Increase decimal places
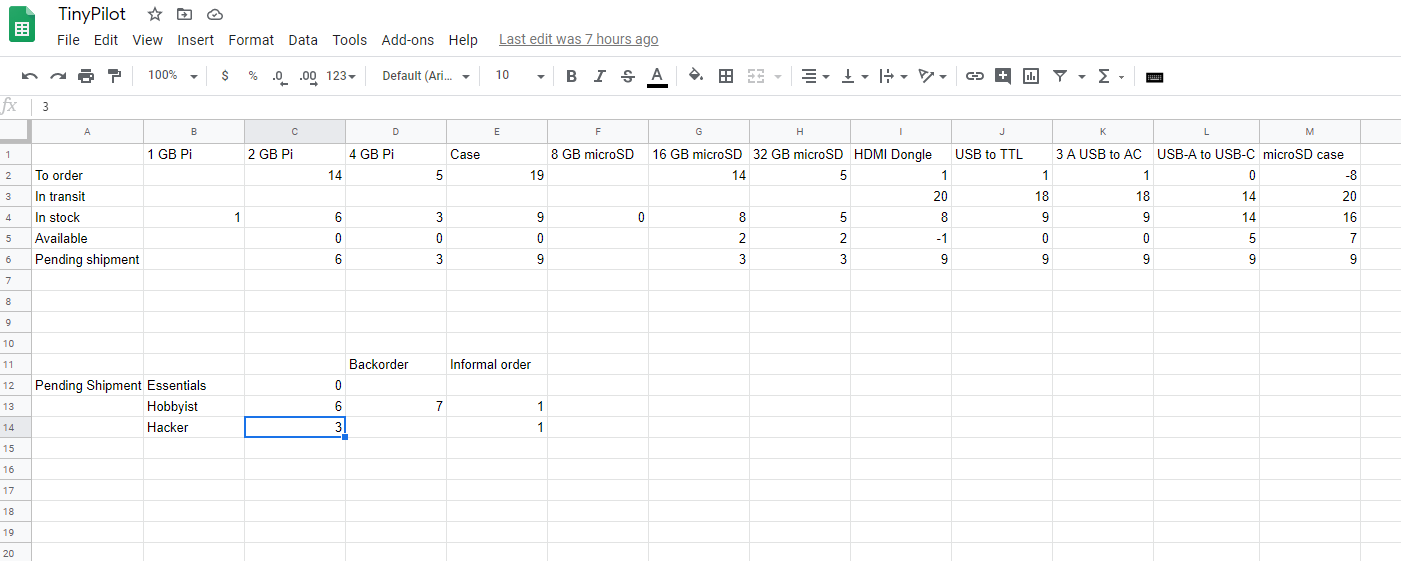 tap(308, 76)
